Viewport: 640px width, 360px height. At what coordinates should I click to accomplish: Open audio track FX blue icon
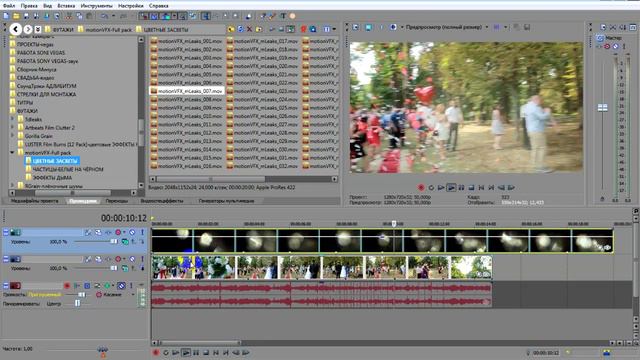coord(87,285)
